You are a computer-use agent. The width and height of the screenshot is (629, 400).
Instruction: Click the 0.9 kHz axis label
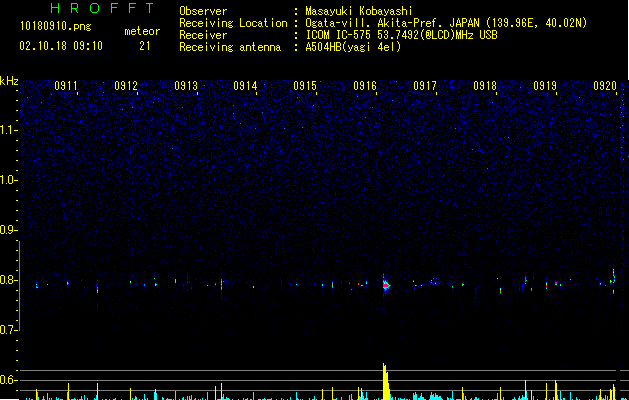[8, 230]
